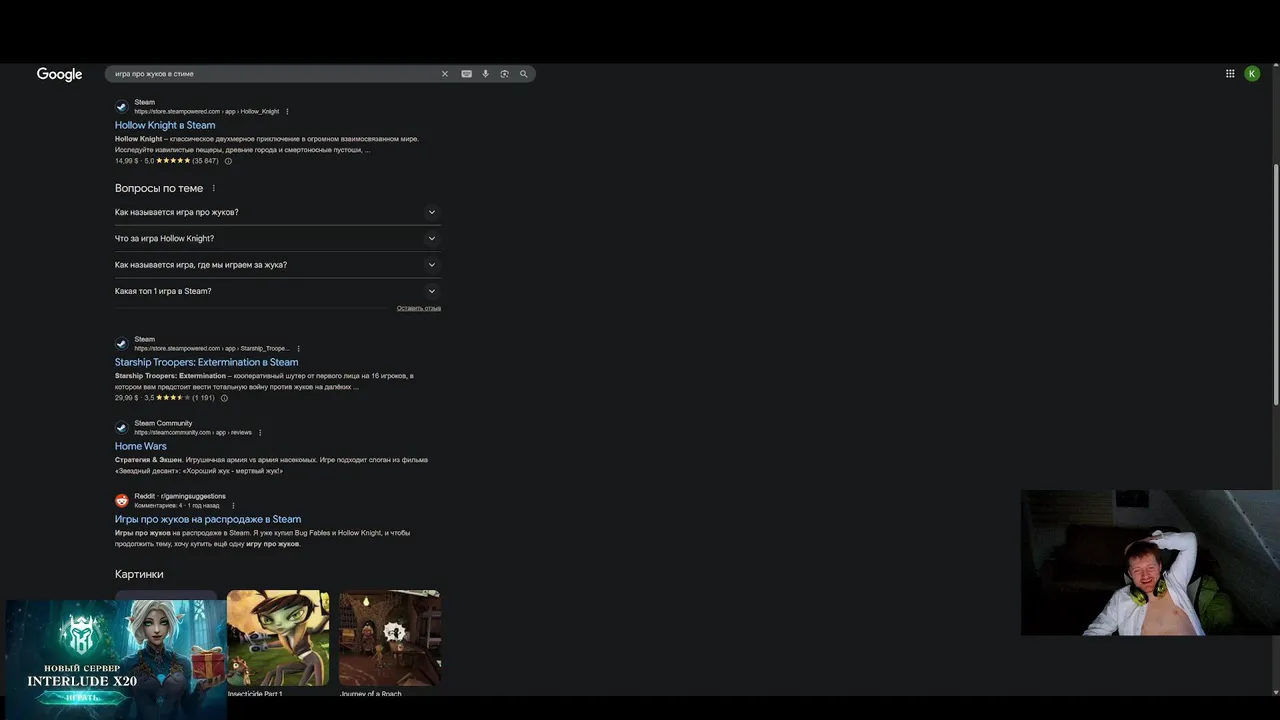Screen dimensions: 1280x720
Task: Open the Home Wars link
Action: (x=141, y=446)
